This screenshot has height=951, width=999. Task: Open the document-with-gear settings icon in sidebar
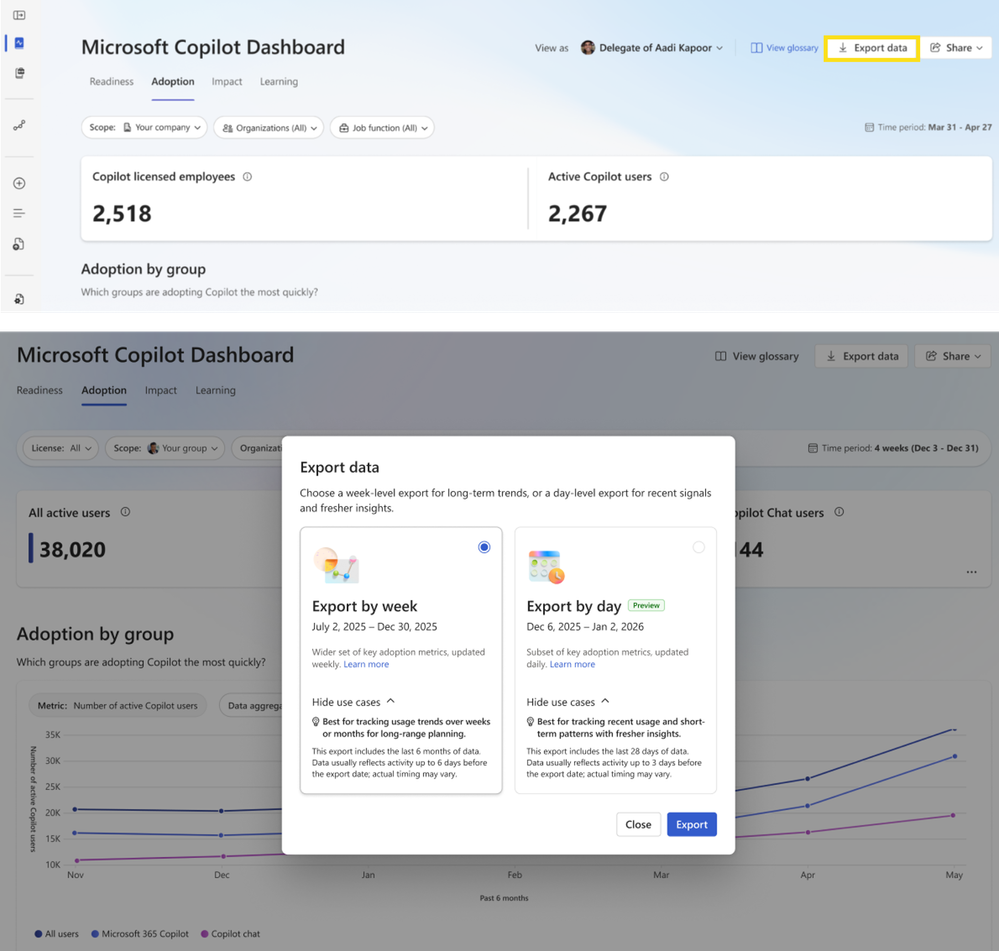[x=19, y=299]
